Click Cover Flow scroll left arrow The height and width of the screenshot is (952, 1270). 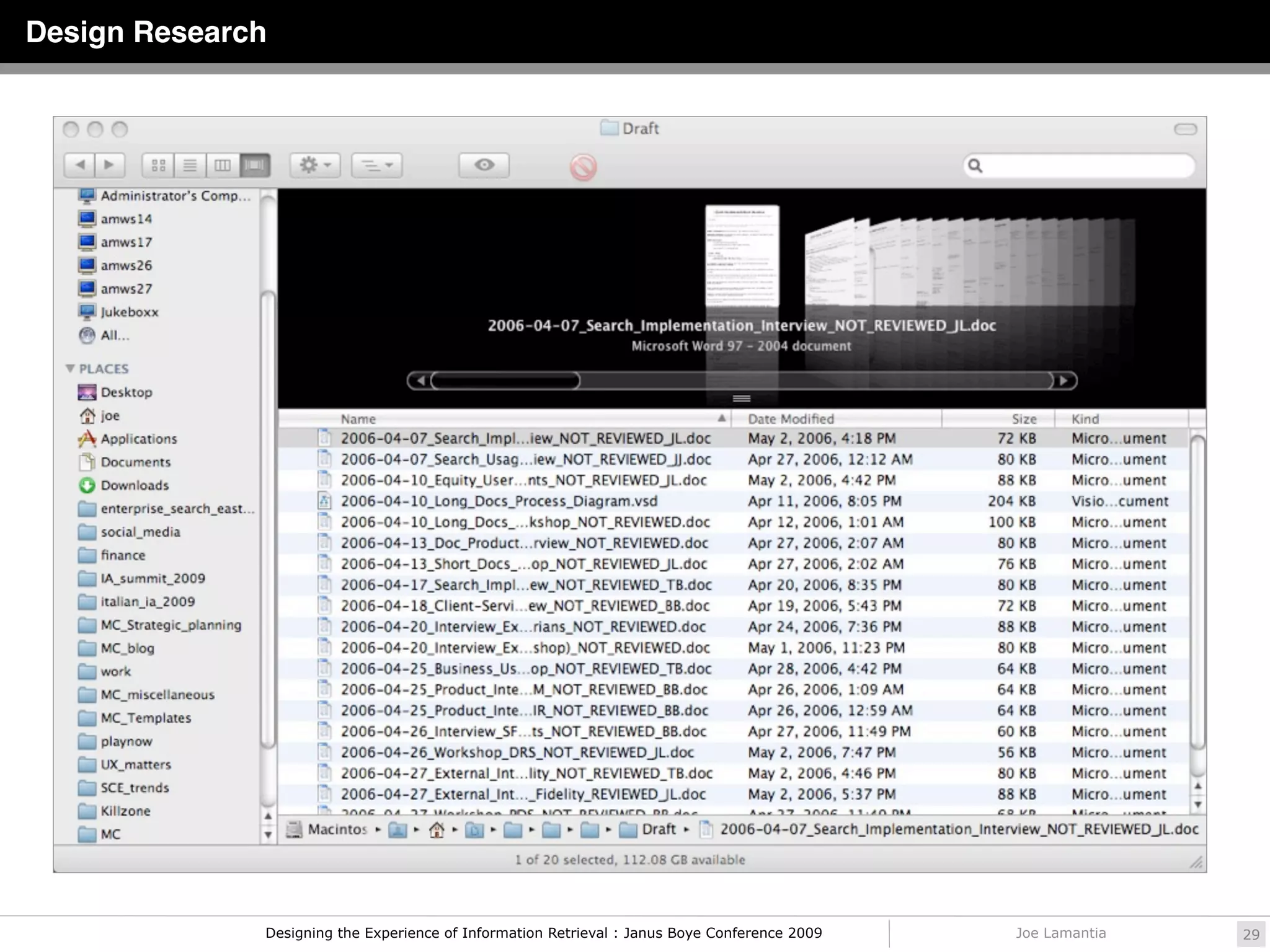(420, 381)
